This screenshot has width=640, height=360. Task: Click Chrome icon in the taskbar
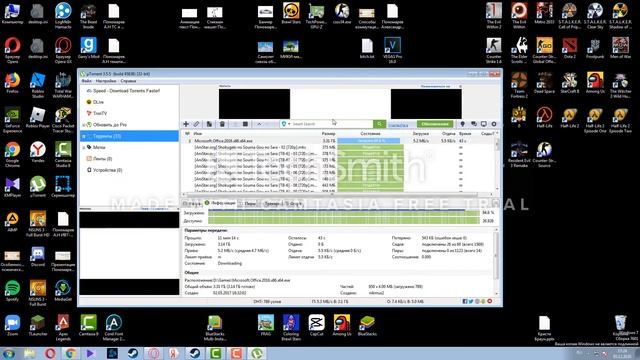(71, 353)
